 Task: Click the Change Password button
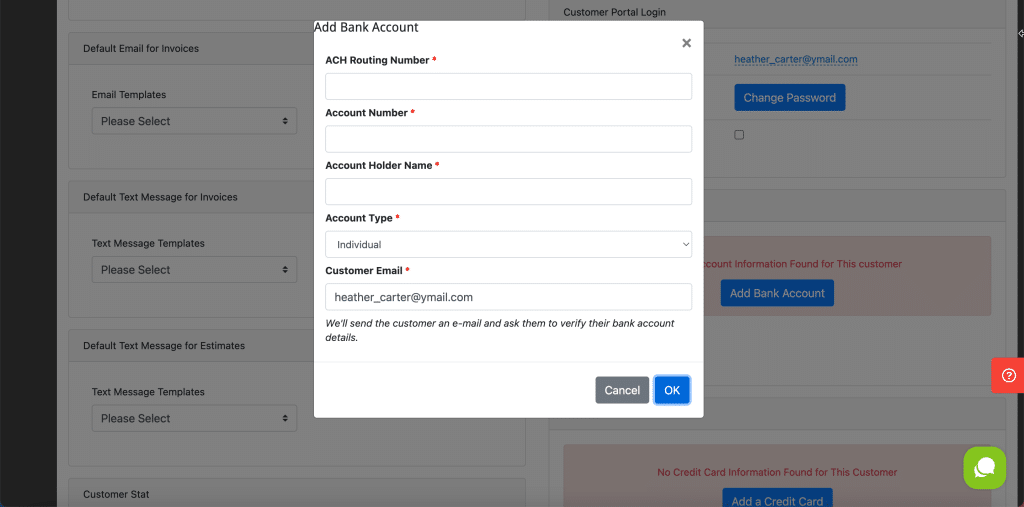pos(790,97)
